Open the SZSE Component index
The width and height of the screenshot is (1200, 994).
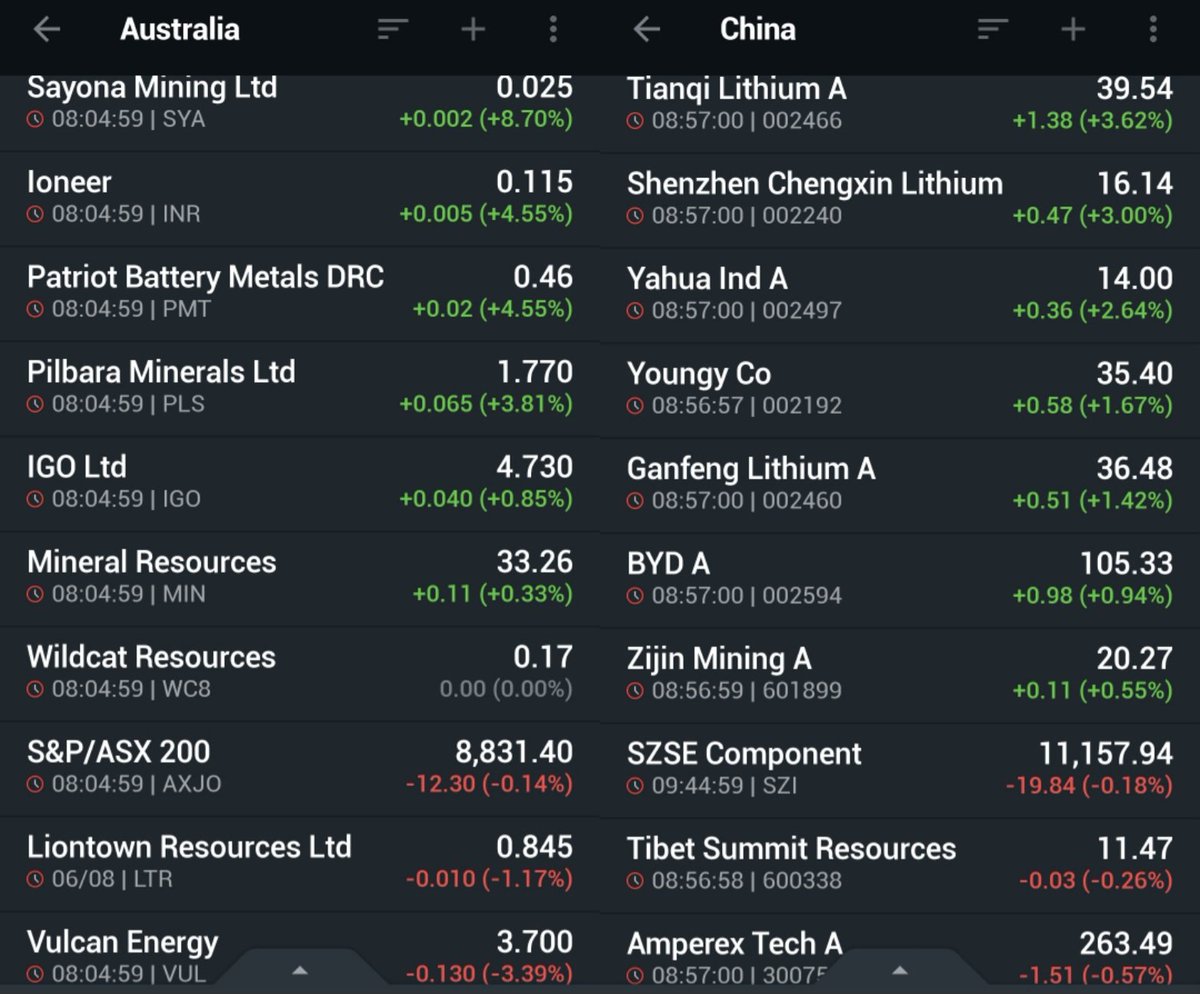point(900,770)
